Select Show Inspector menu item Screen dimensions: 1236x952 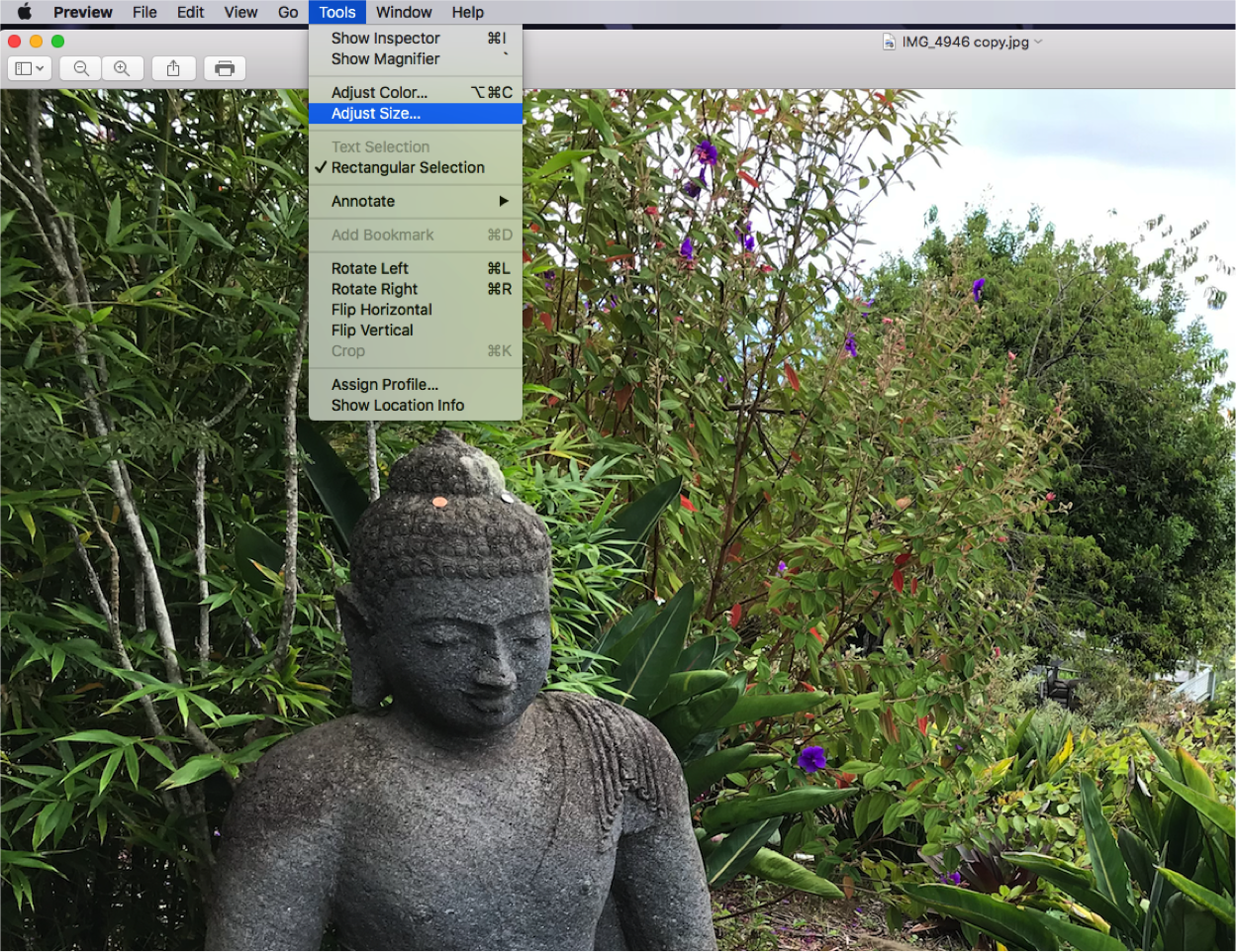pos(385,38)
